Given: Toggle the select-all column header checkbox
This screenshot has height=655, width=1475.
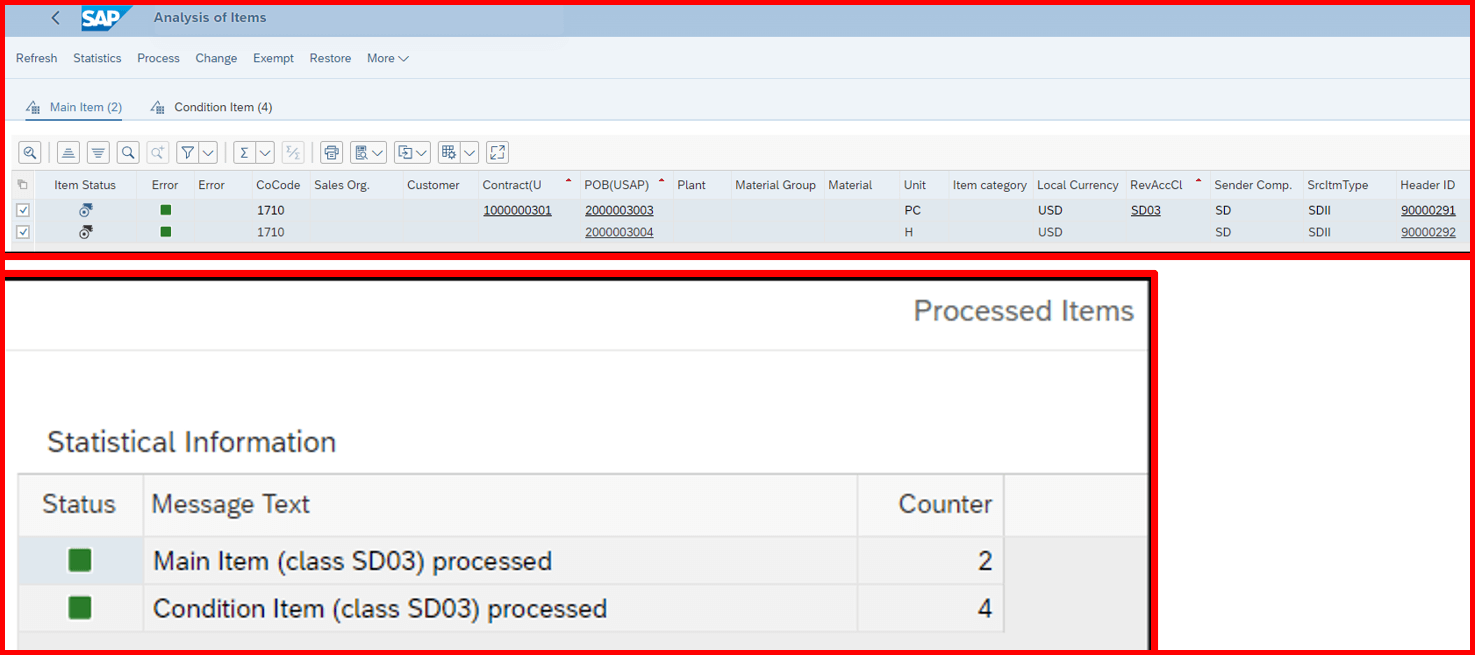Looking at the screenshot, I should click(x=22, y=185).
